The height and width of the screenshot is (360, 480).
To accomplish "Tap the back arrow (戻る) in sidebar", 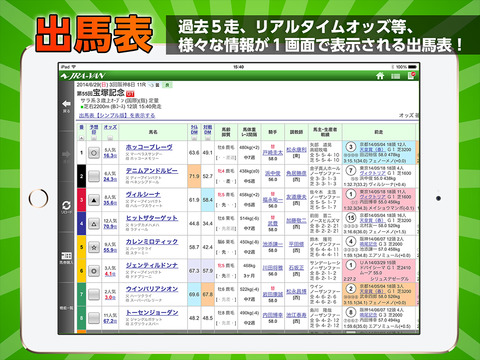I will [66, 106].
